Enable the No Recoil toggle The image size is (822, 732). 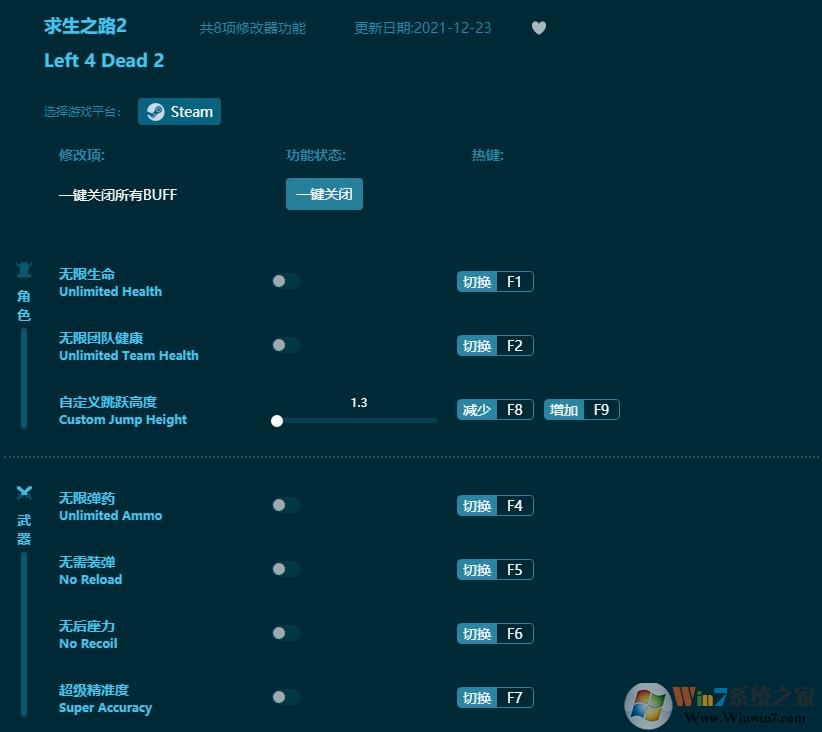pyautogui.click(x=285, y=633)
